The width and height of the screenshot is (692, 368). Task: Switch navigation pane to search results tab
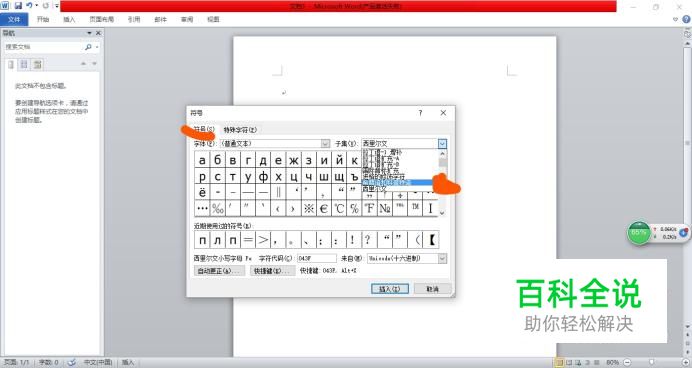pos(38,64)
